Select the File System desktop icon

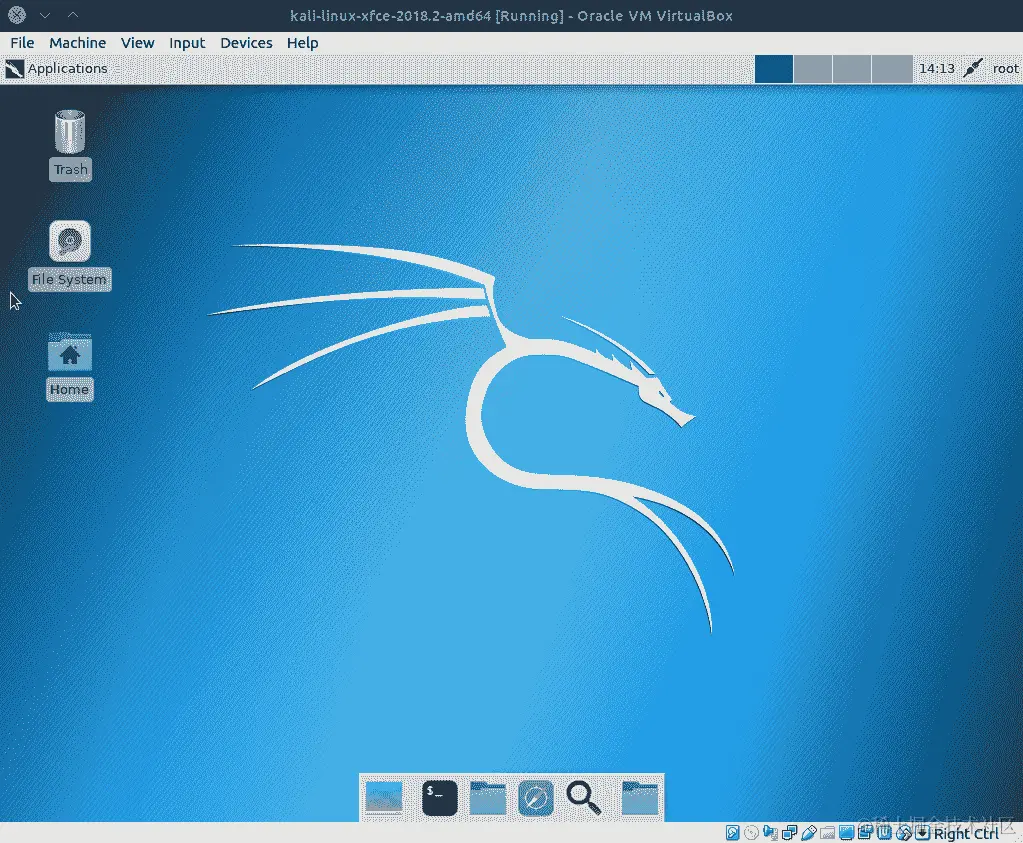pos(70,241)
